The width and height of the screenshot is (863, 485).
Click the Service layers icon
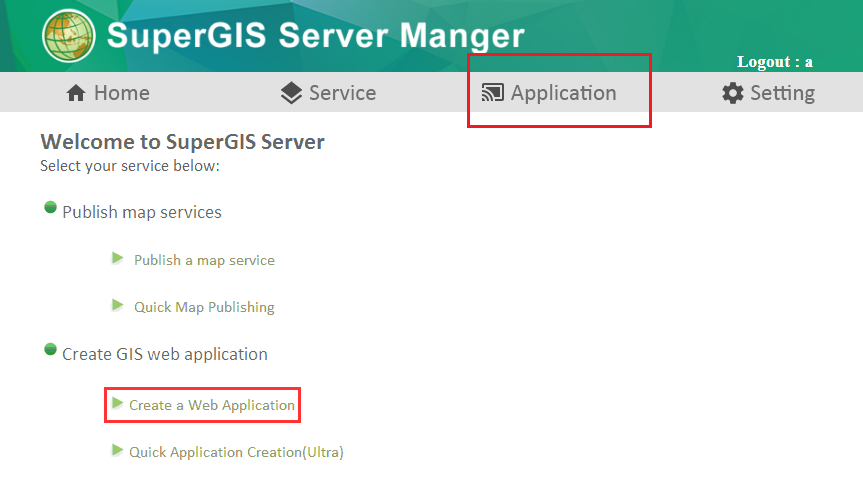coord(291,93)
